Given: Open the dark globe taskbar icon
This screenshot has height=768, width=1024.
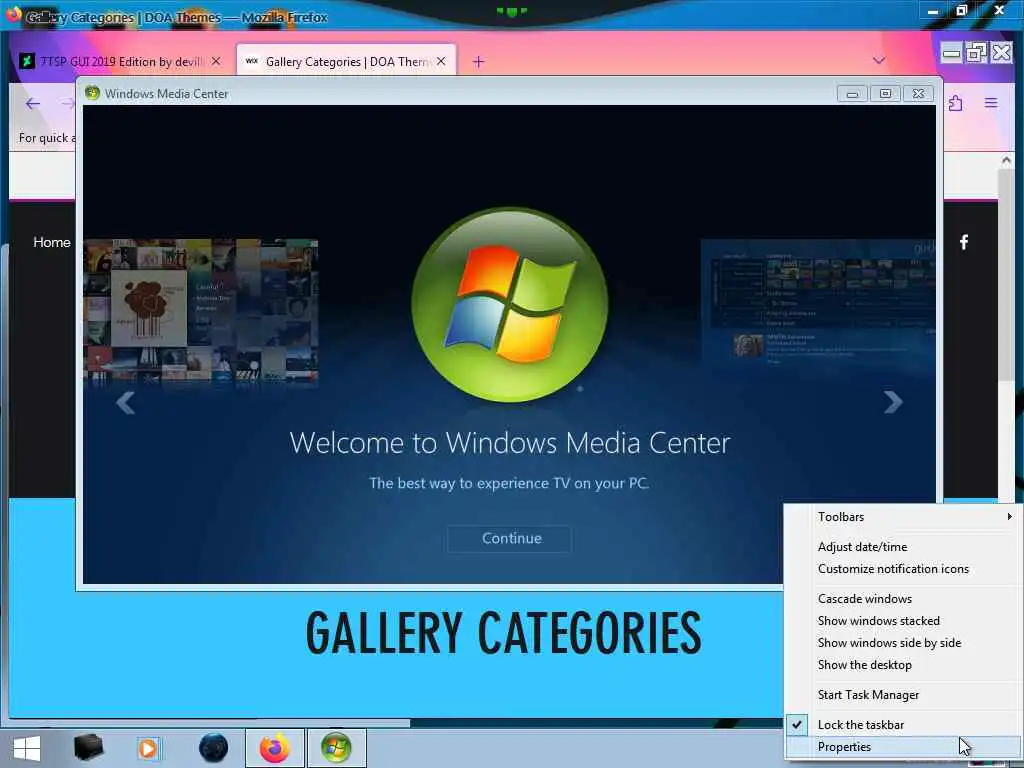Looking at the screenshot, I should pos(213,748).
